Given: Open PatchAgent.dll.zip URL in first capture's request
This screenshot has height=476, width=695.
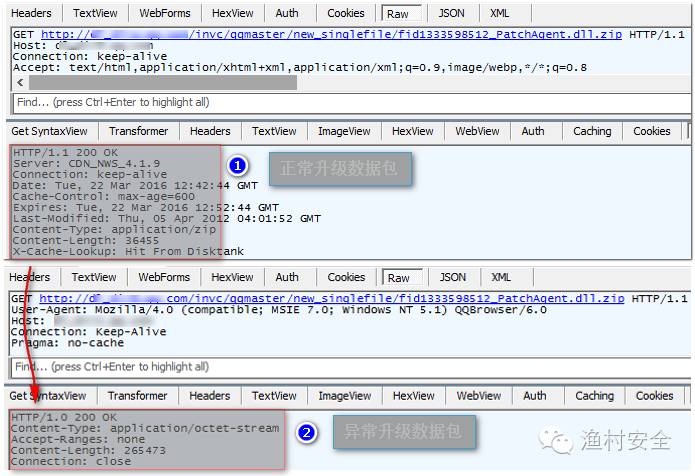Looking at the screenshot, I should click(x=332, y=34).
